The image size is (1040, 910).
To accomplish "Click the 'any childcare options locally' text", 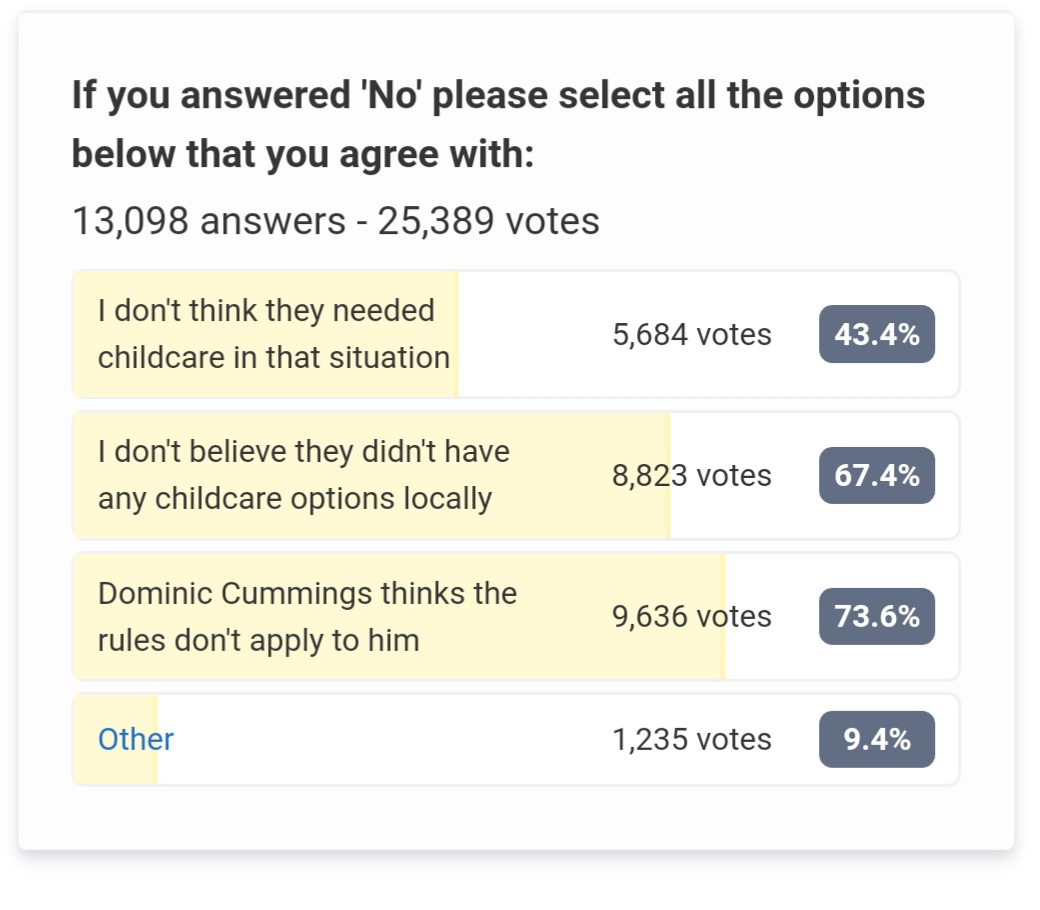I will (x=295, y=499).
